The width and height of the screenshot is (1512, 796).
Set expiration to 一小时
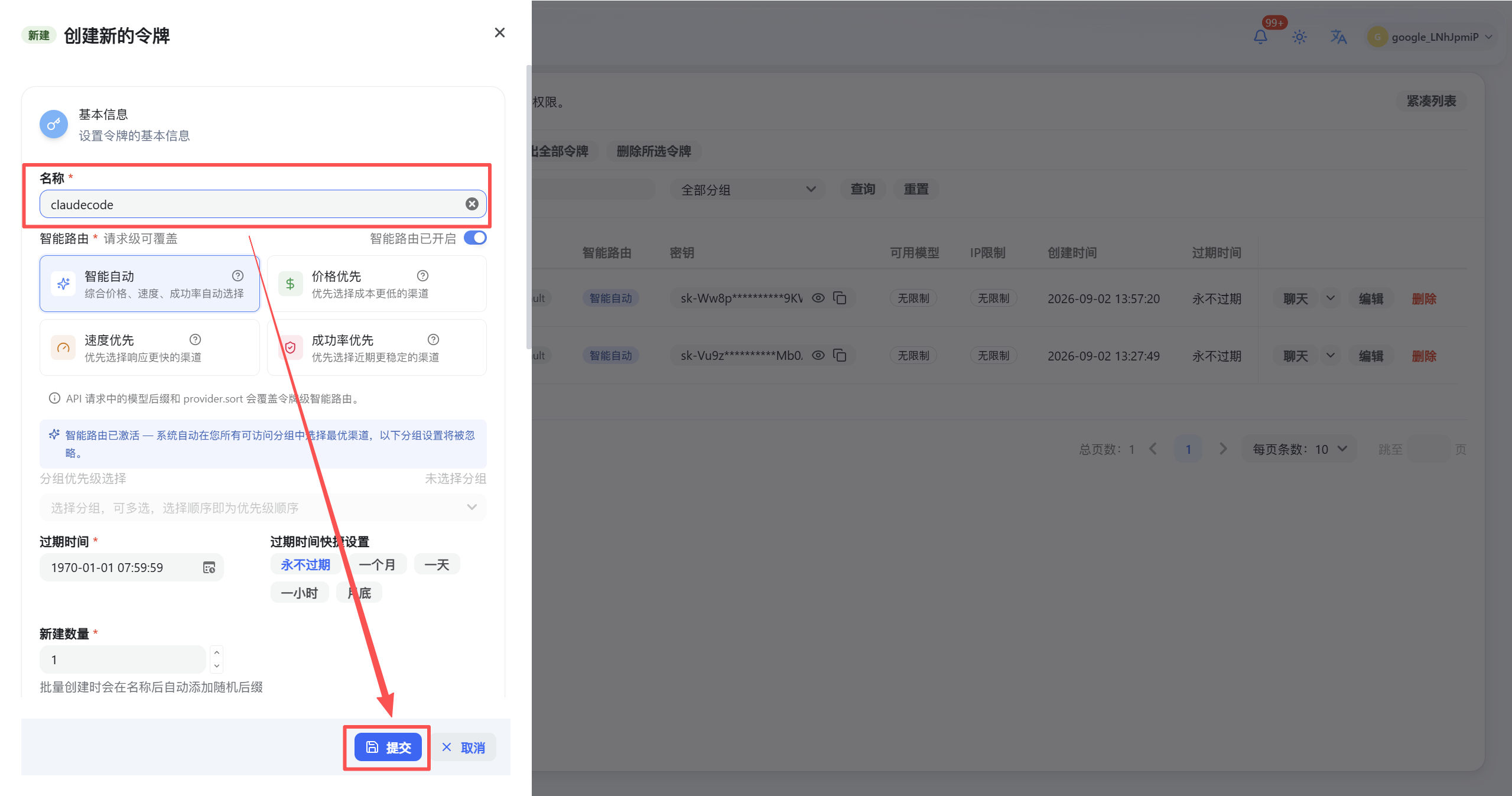pyautogui.click(x=300, y=593)
